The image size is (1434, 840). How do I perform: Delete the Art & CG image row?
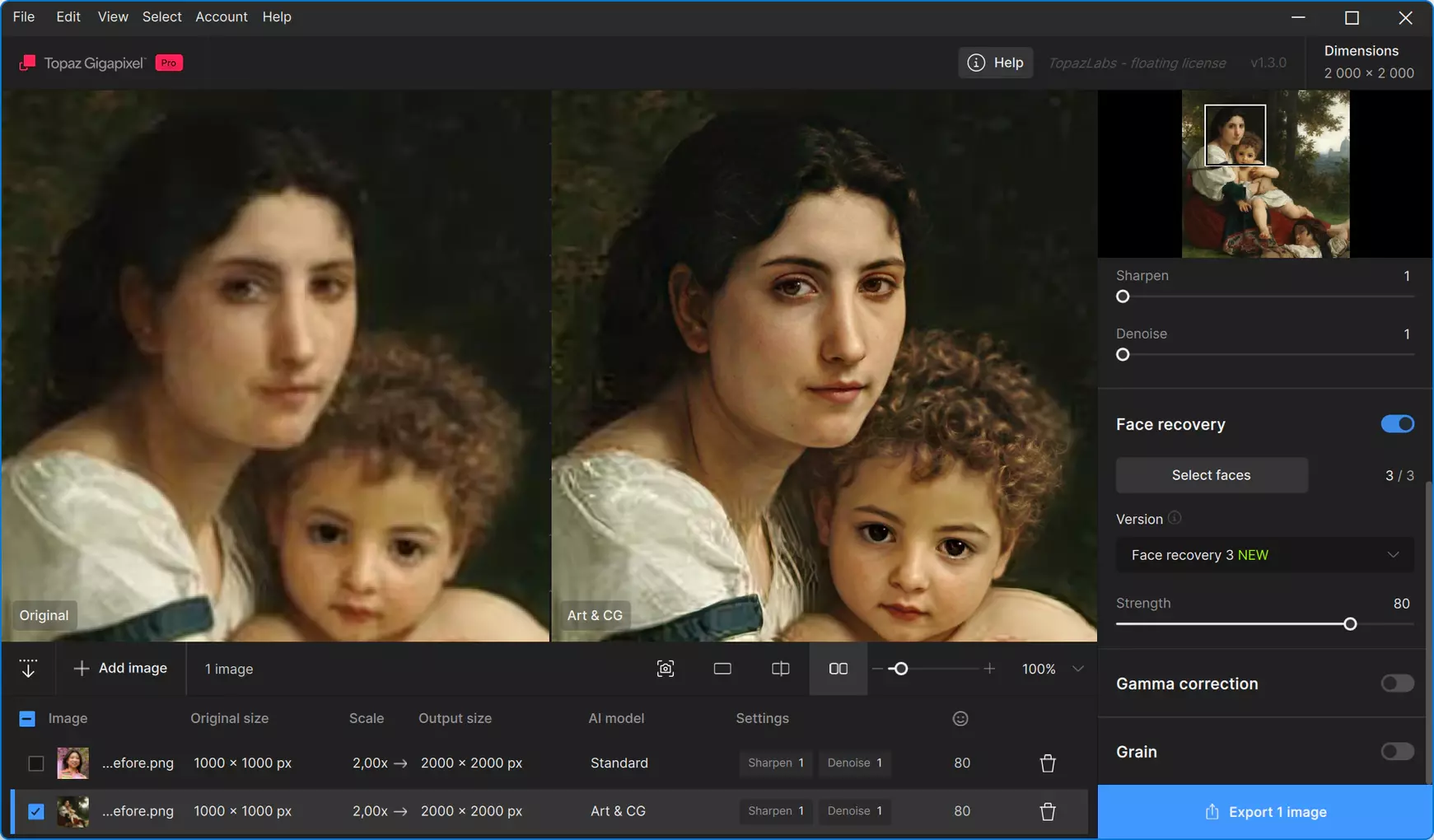click(x=1048, y=811)
